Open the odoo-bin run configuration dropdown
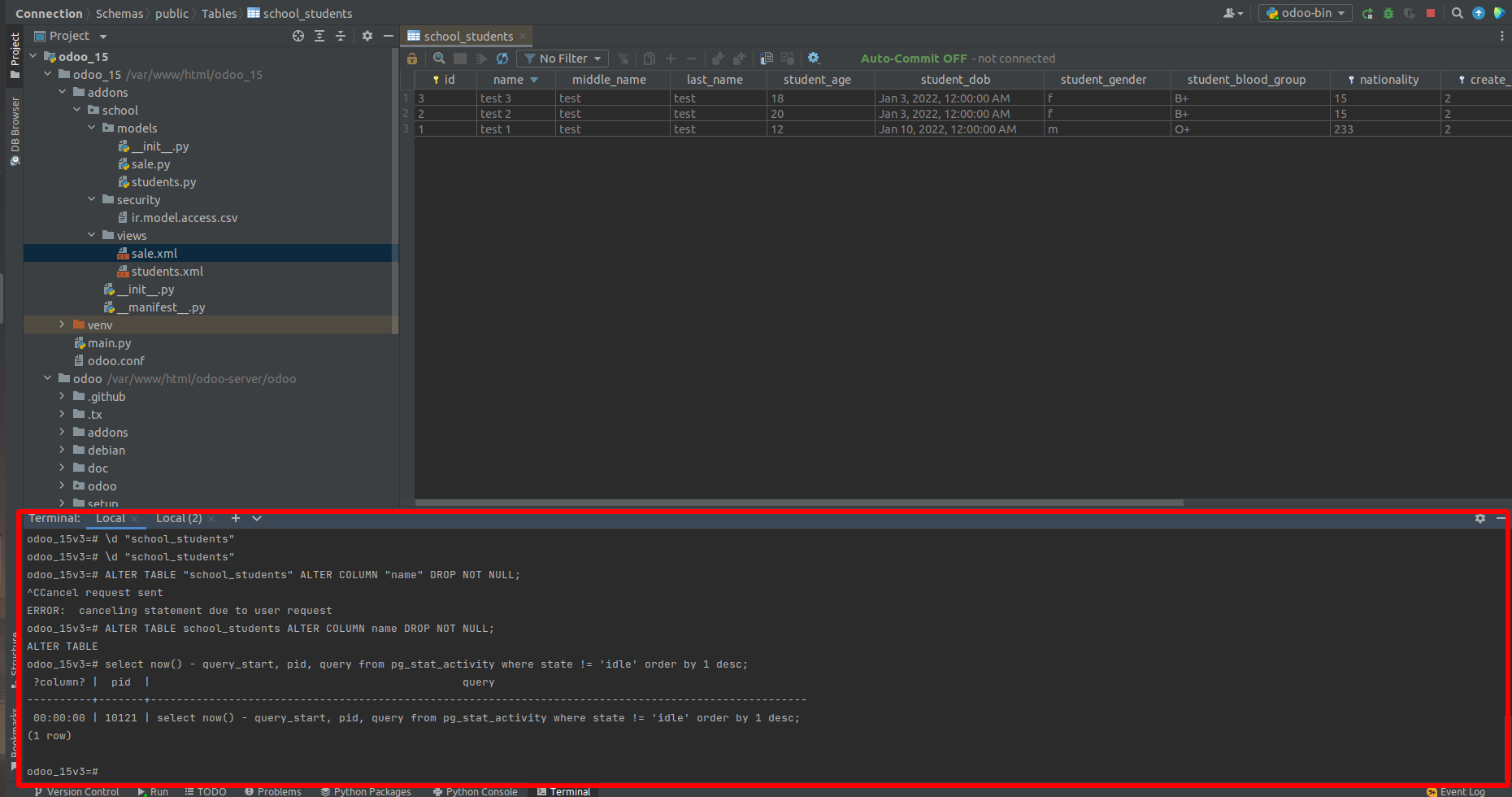1512x797 pixels. click(x=1306, y=13)
